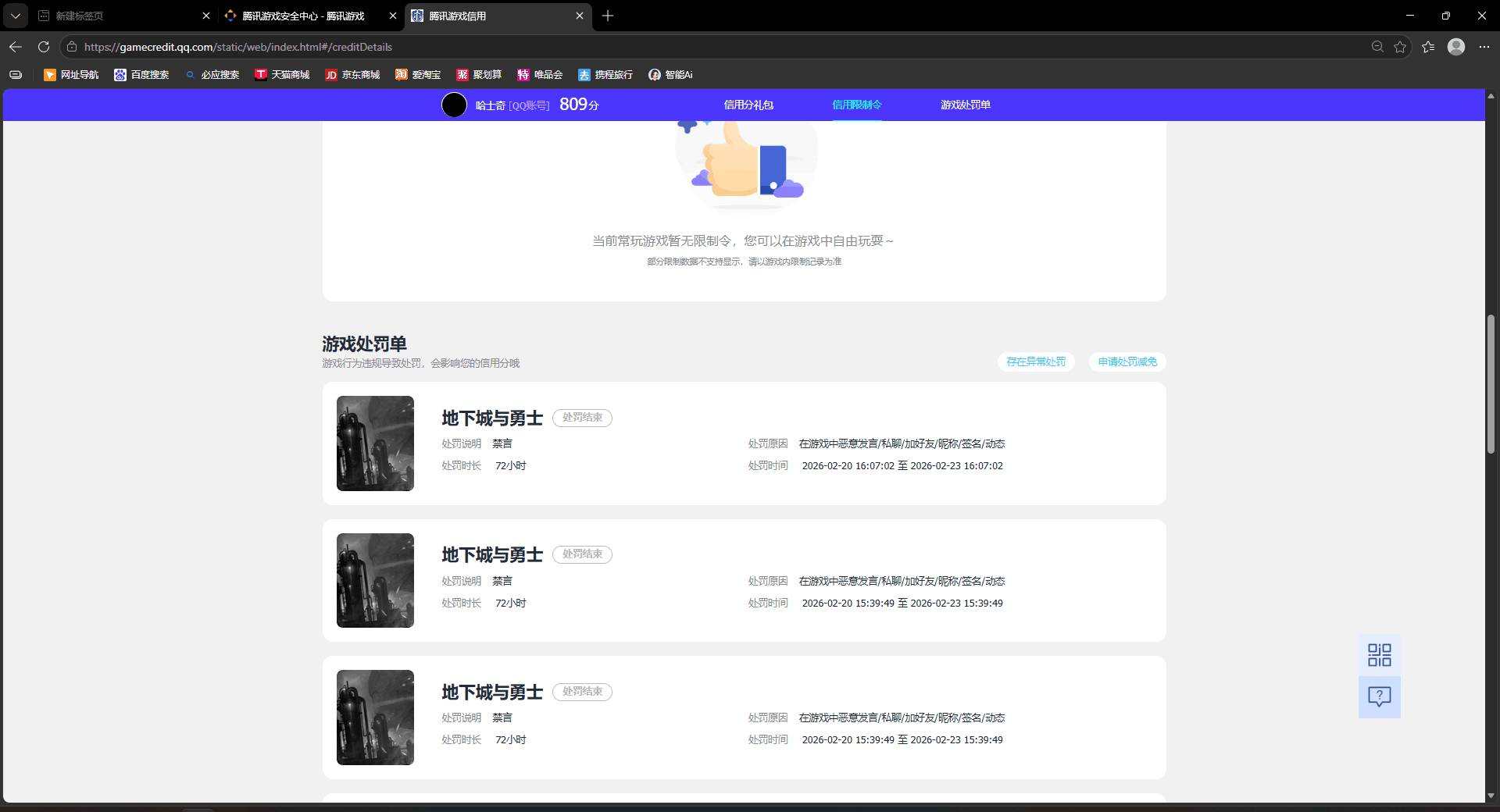Image resolution: width=1500 pixels, height=812 pixels.
Task: Open first 地下城与勇士 game thumbnail
Action: click(x=375, y=443)
